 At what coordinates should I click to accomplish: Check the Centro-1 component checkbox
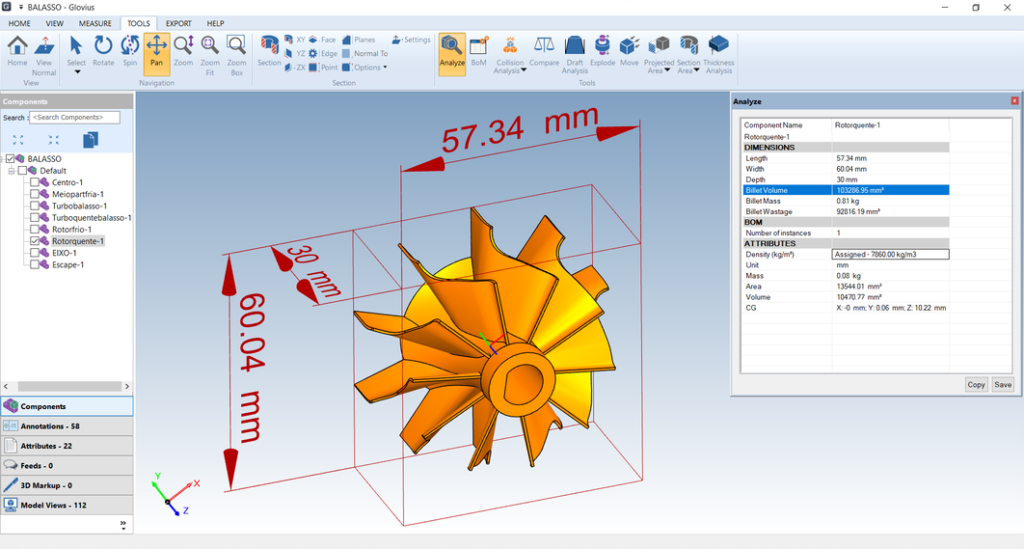tap(35, 182)
